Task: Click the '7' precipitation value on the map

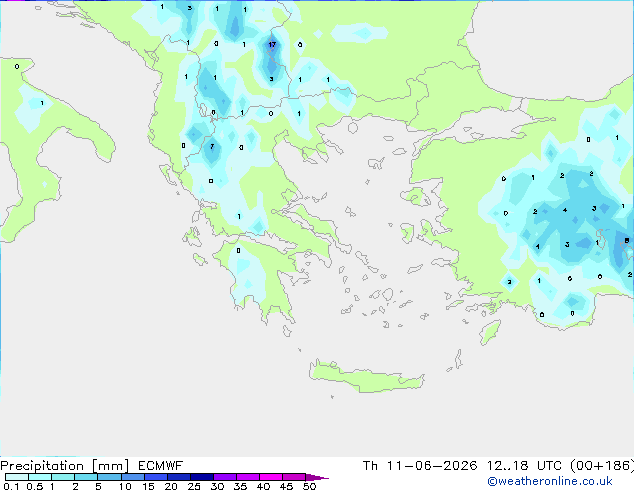Action: coord(212,146)
